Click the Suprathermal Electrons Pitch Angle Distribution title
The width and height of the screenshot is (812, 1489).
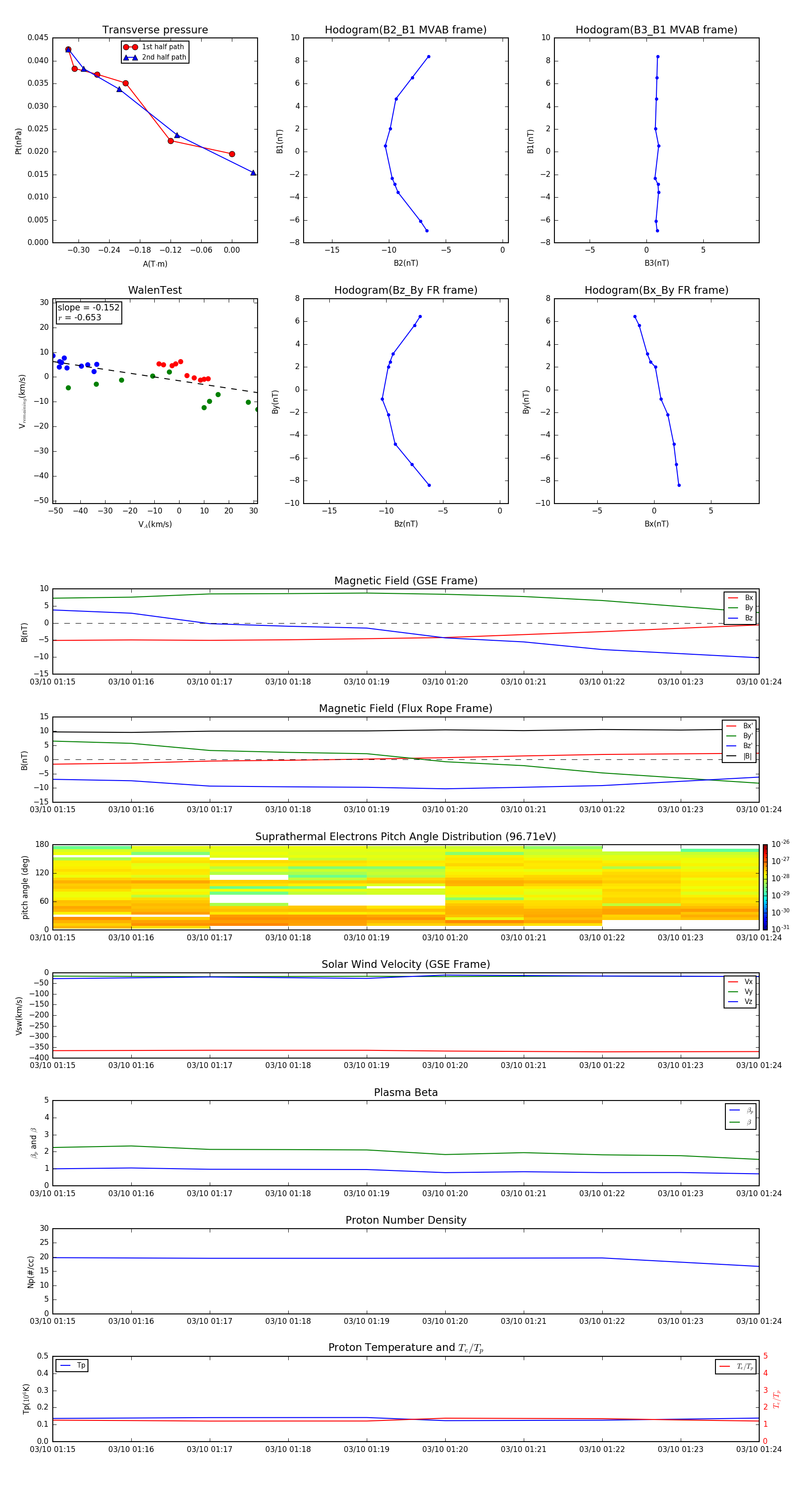[x=406, y=837]
